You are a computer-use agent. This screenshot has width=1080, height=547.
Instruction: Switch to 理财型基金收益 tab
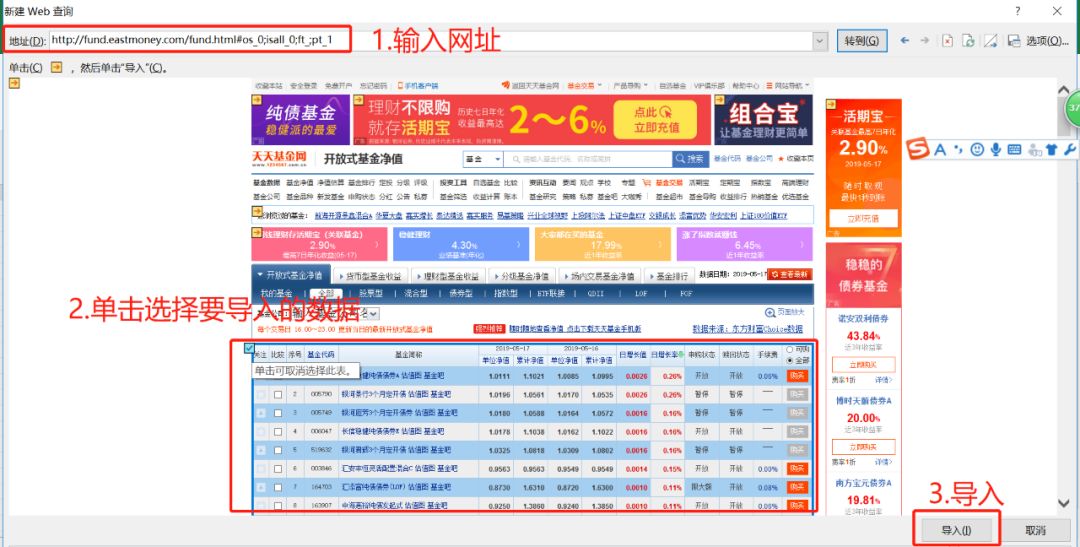pos(447,276)
